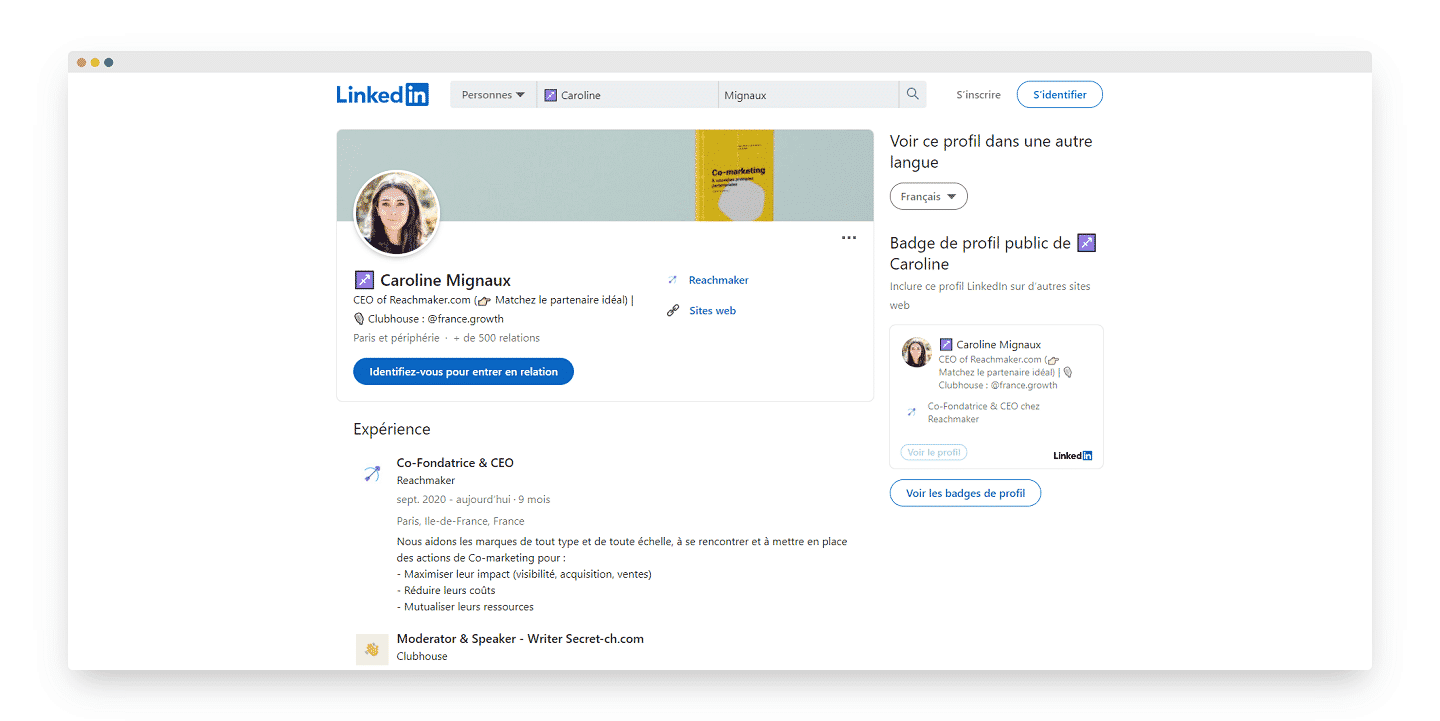Screen dimensions: 1440x721
Task: Open the Français language dropdown
Action: coord(928,197)
